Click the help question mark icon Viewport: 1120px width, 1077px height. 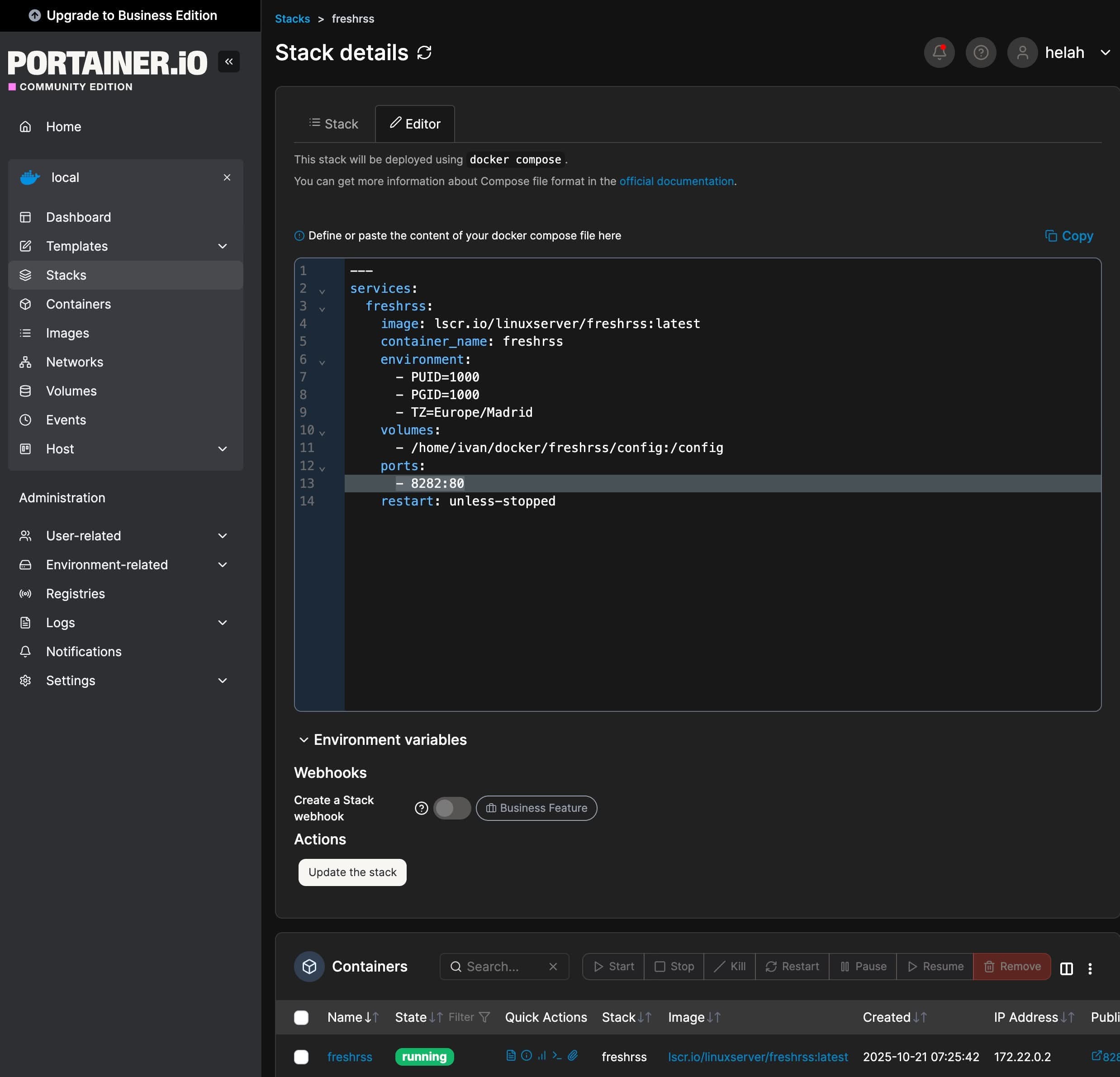click(x=981, y=52)
